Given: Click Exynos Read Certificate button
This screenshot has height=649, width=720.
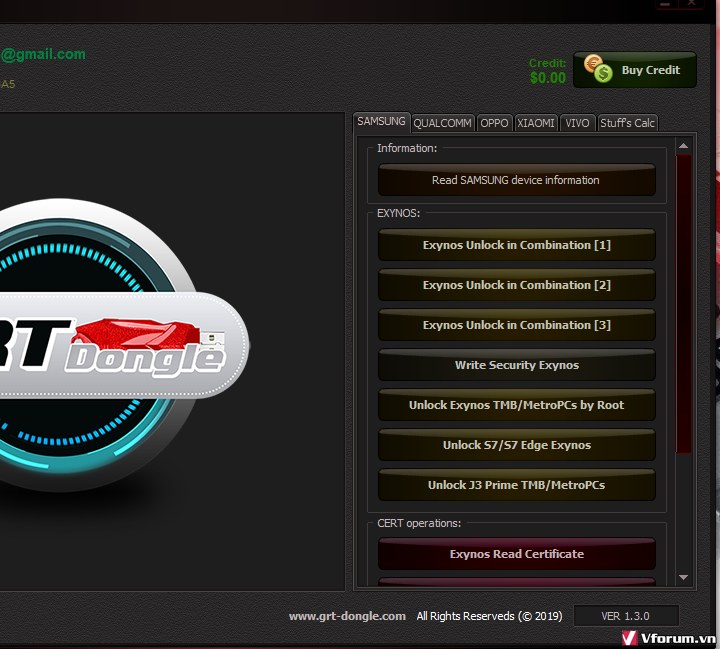Looking at the screenshot, I should click(517, 554).
